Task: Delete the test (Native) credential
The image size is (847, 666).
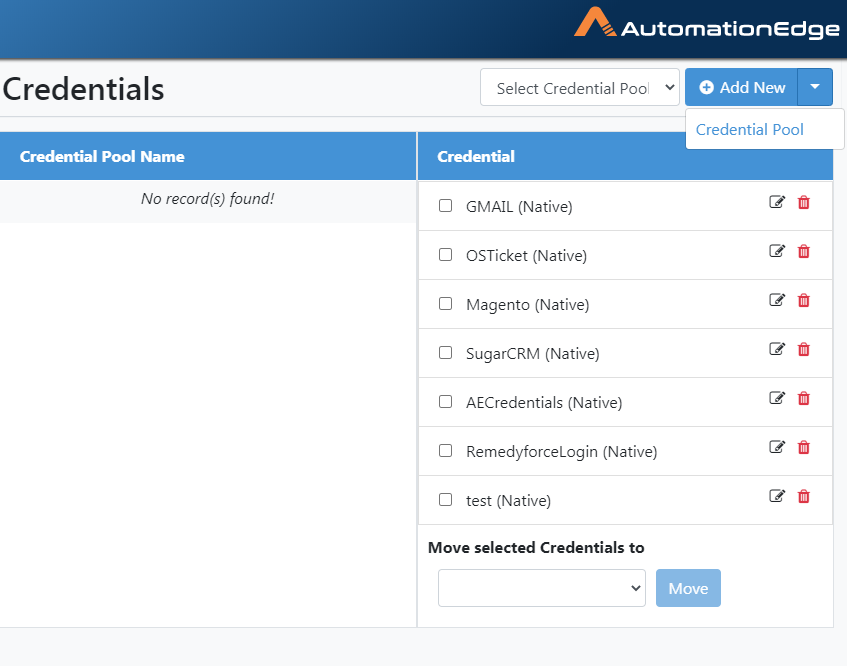Action: [804, 496]
